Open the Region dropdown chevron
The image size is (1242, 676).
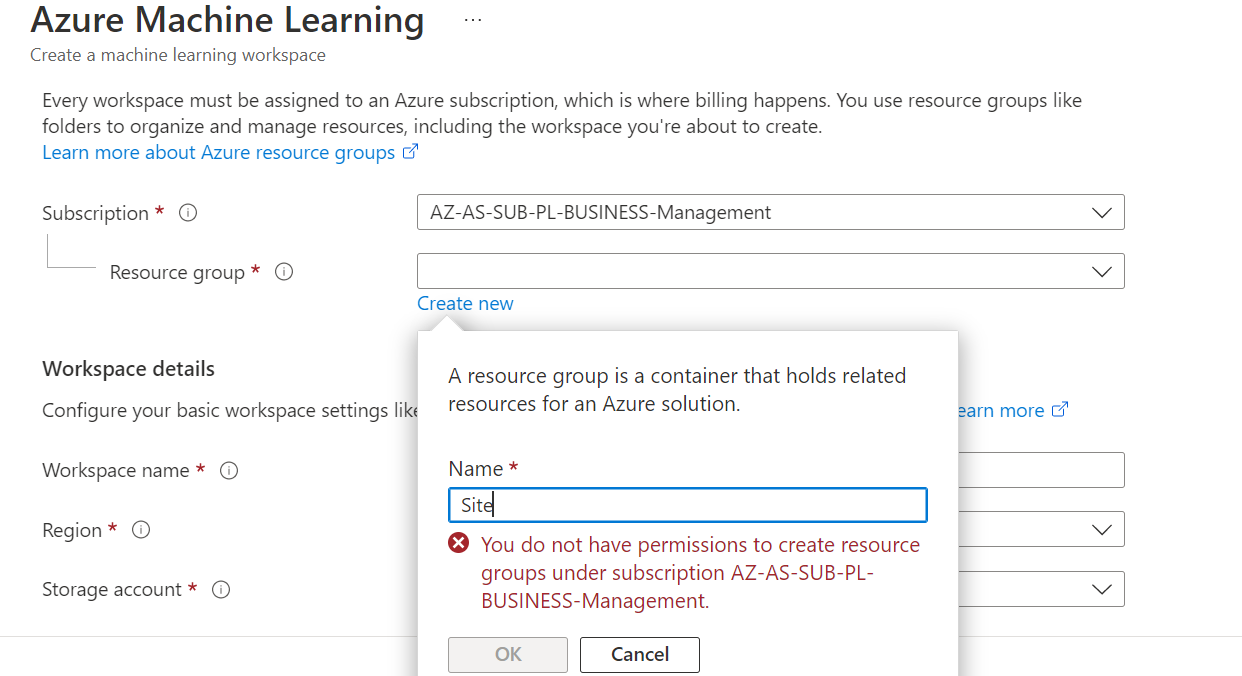click(1101, 530)
